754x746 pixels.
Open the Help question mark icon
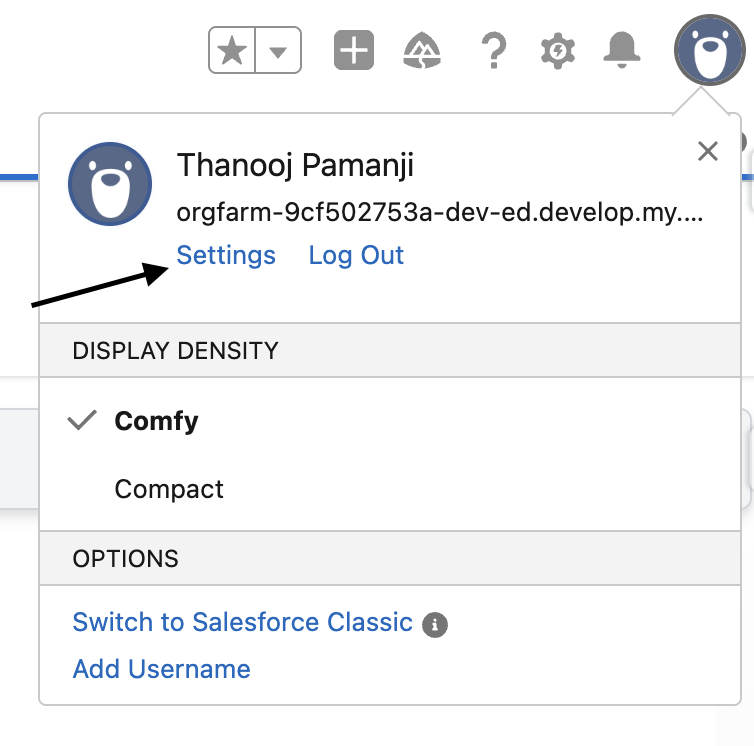494,50
